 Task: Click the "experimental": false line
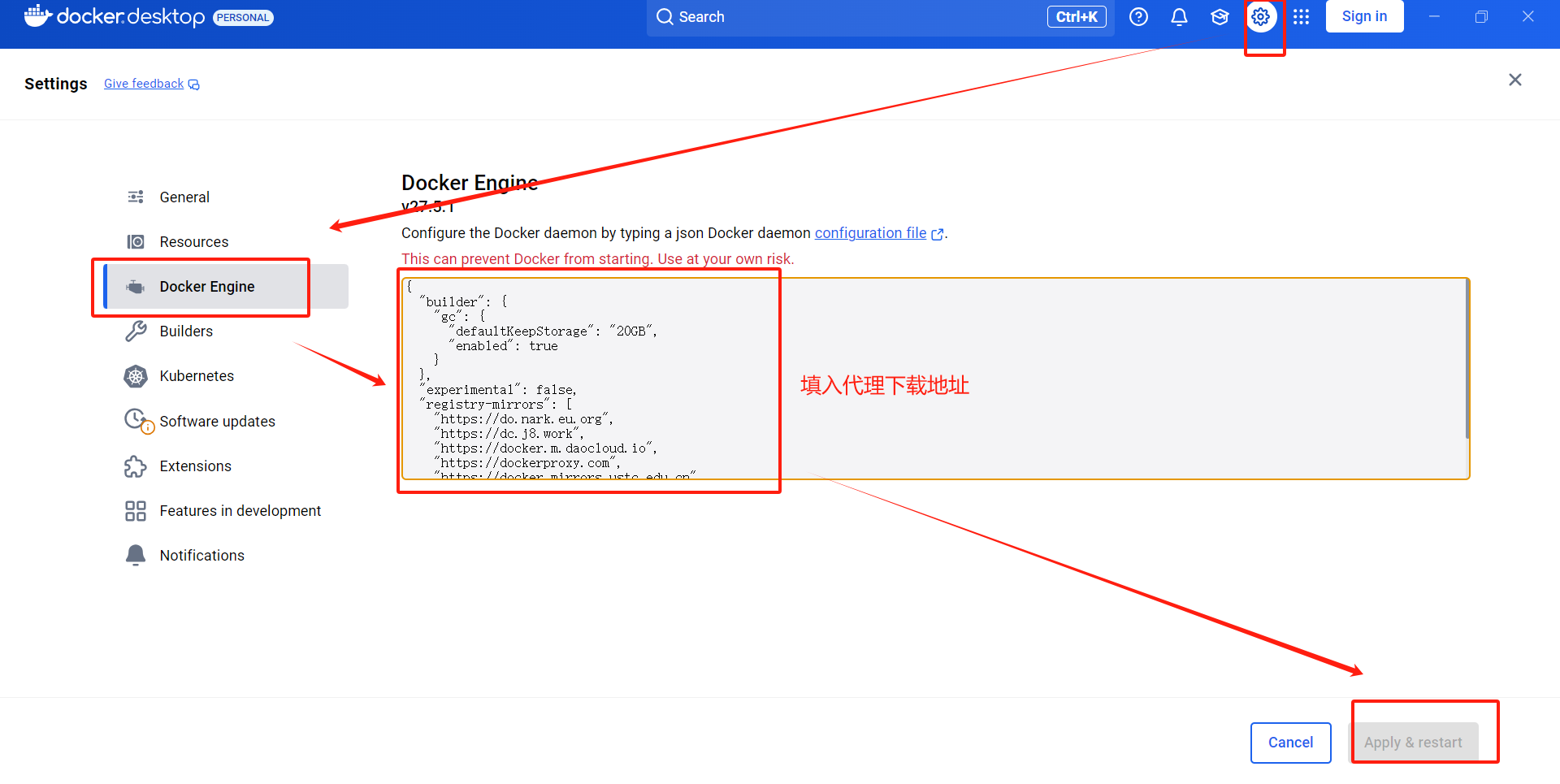click(x=498, y=390)
